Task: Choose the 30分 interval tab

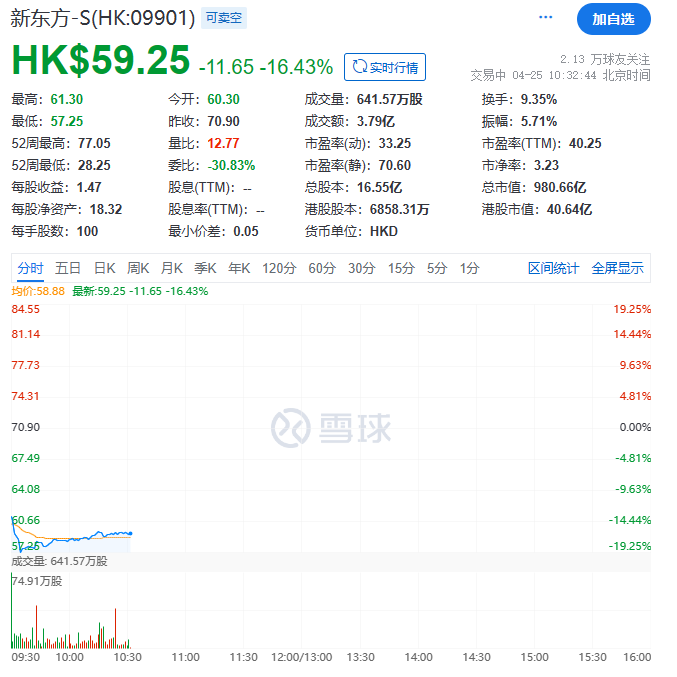Action: 362,268
